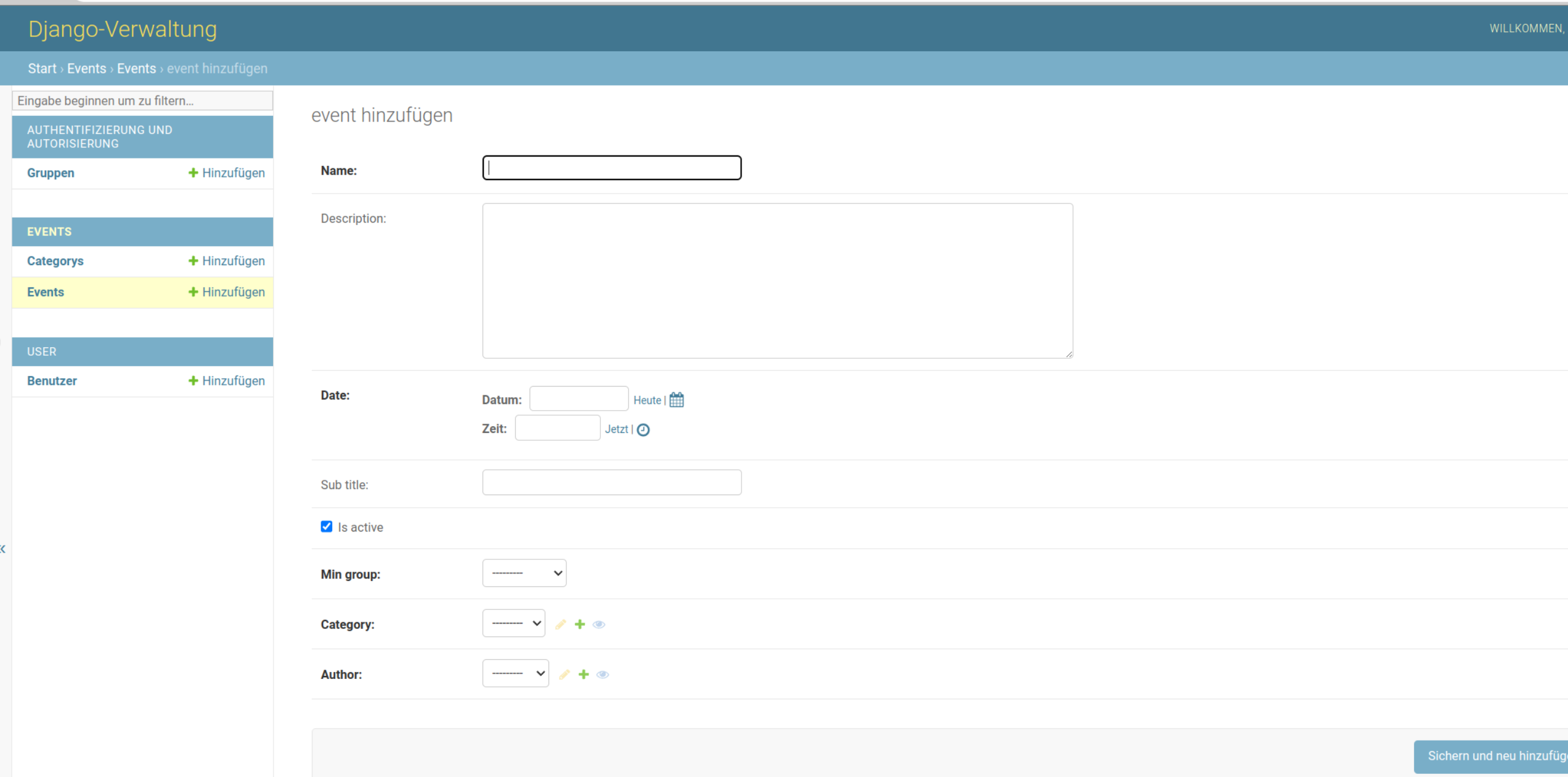Open the calendar date picker icon
Image resolution: width=1568 pixels, height=777 pixels.
coord(676,400)
